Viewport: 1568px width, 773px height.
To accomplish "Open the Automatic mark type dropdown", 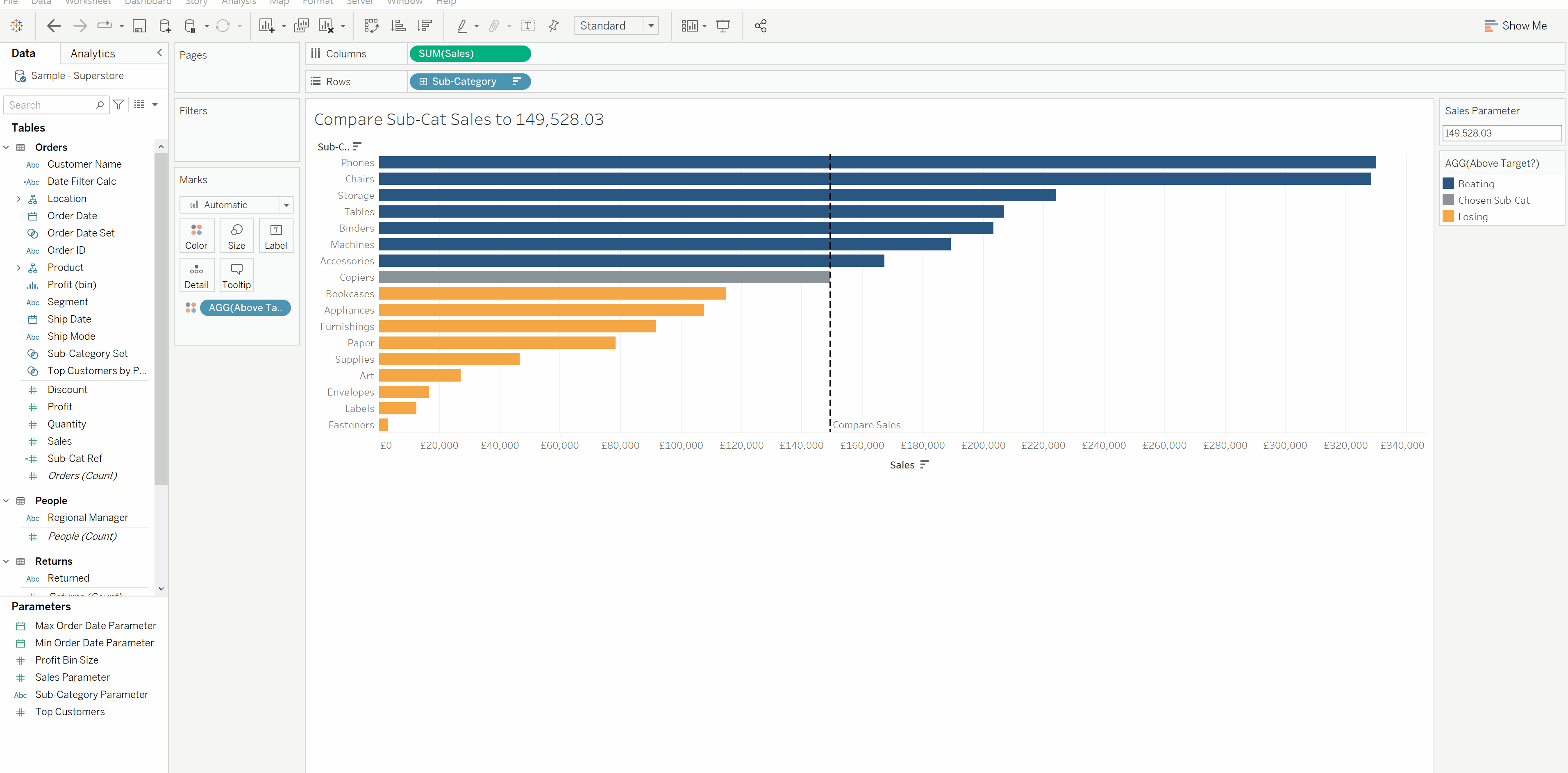I will [x=286, y=205].
